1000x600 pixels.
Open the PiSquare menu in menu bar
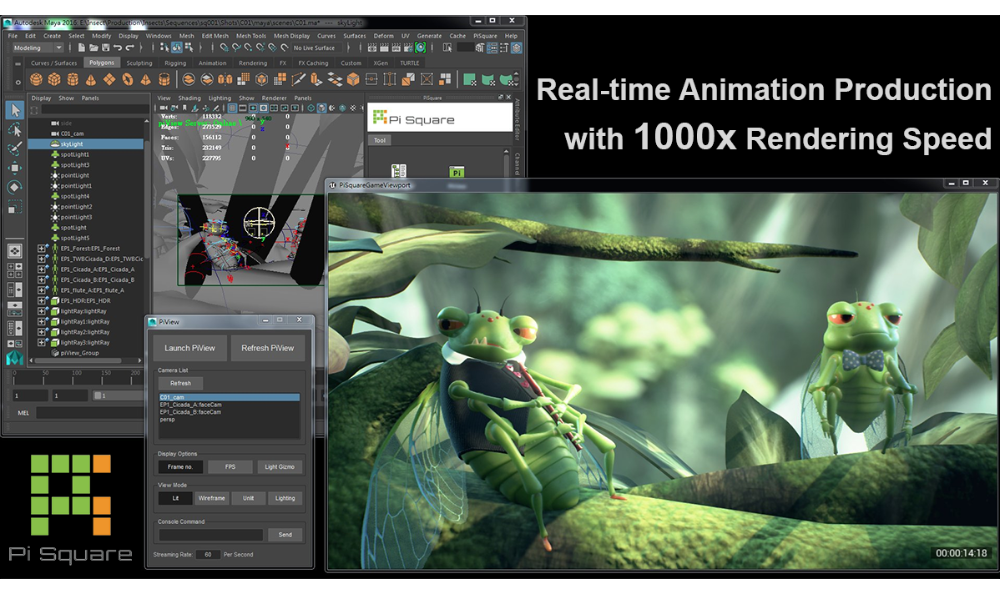point(485,35)
